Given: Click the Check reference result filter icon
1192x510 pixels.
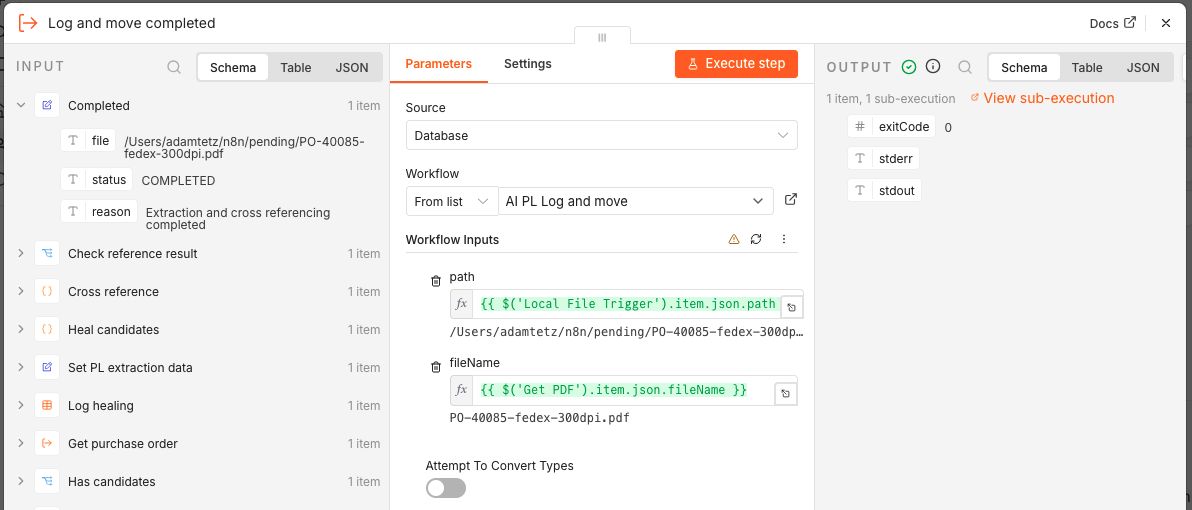Looking at the screenshot, I should pyautogui.click(x=47, y=253).
